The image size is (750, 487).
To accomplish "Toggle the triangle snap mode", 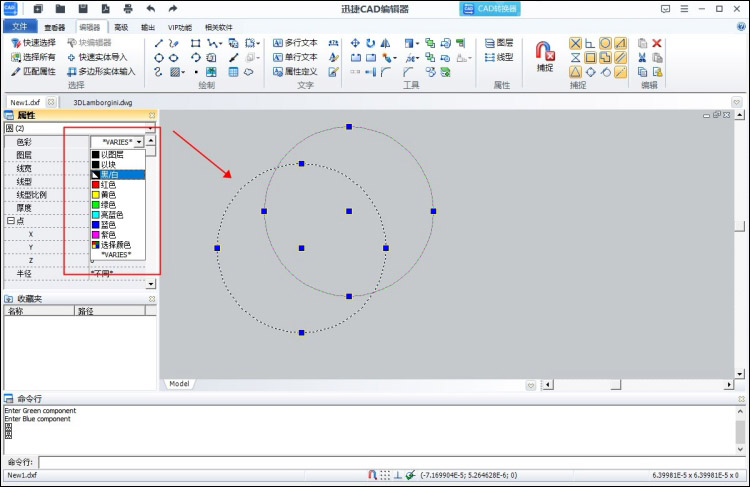I will [575, 72].
